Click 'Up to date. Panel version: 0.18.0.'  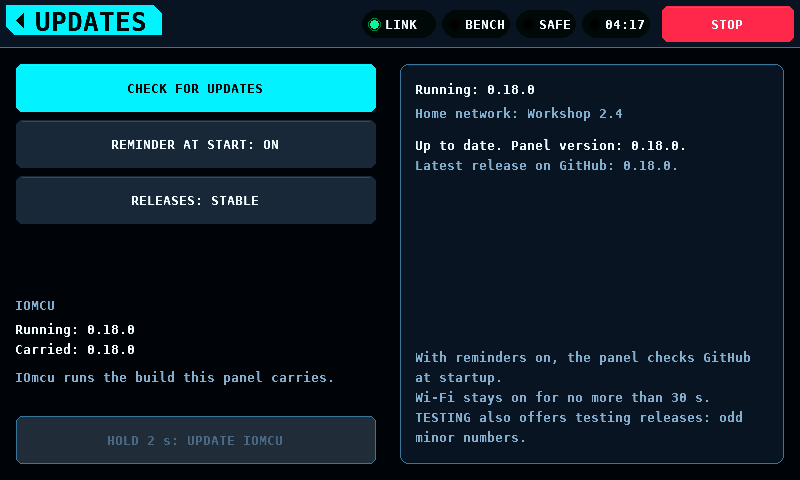point(550,146)
